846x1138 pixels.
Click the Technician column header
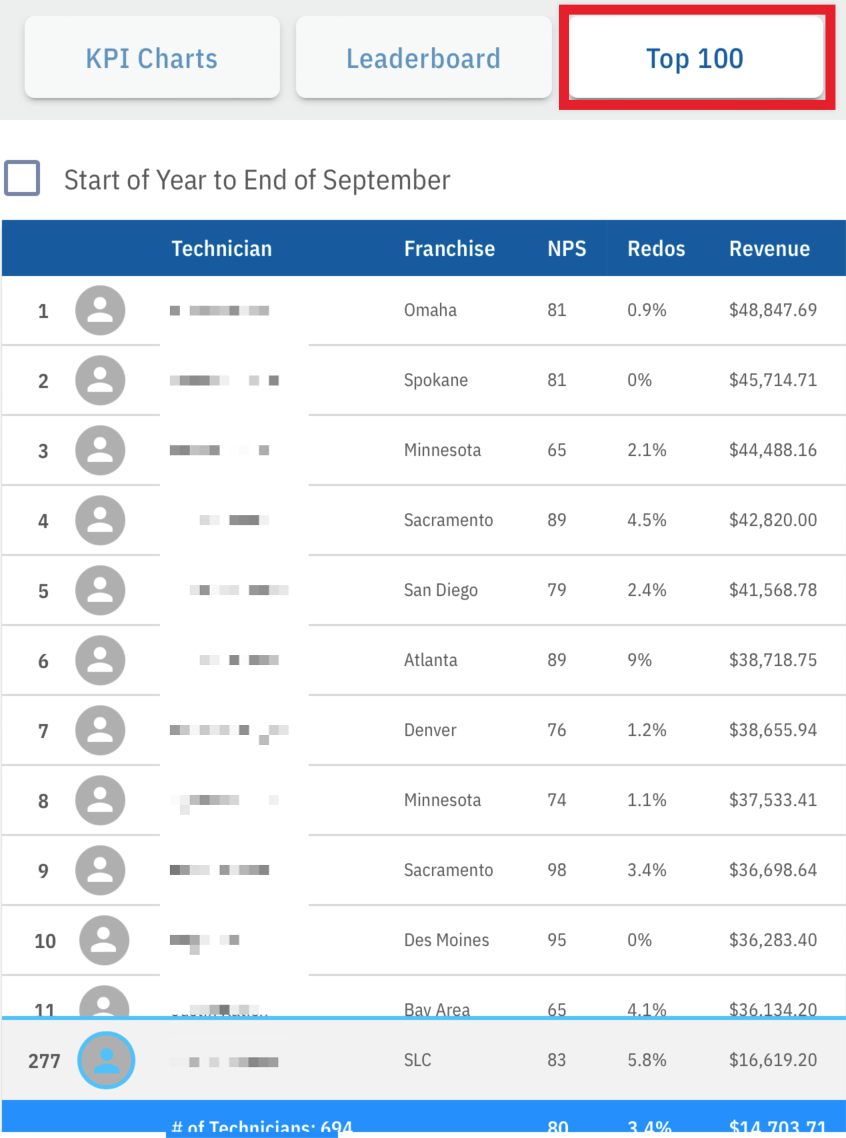pyautogui.click(x=221, y=249)
